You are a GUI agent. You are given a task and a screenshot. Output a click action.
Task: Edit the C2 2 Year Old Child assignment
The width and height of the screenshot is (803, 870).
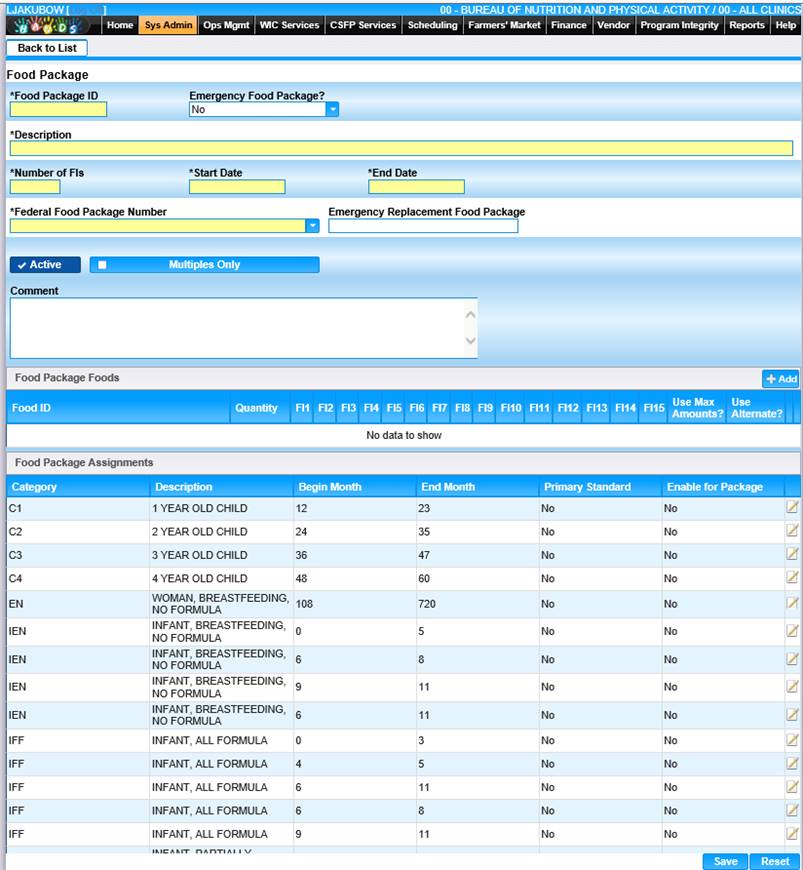click(792, 530)
